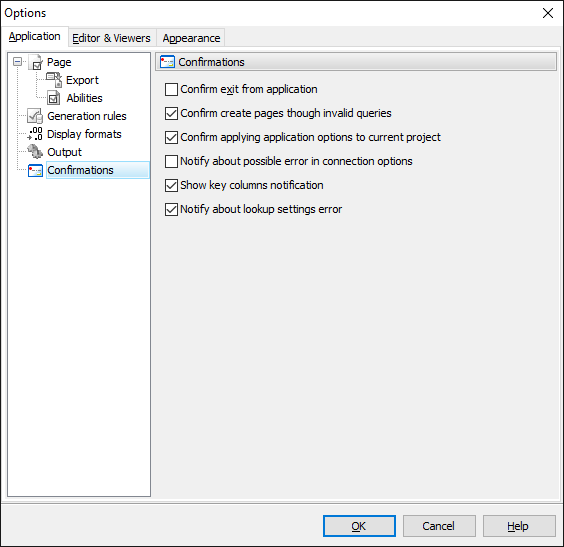This screenshot has width=564, height=547.
Task: Click the Confirmations header panel icon
Action: click(x=167, y=62)
